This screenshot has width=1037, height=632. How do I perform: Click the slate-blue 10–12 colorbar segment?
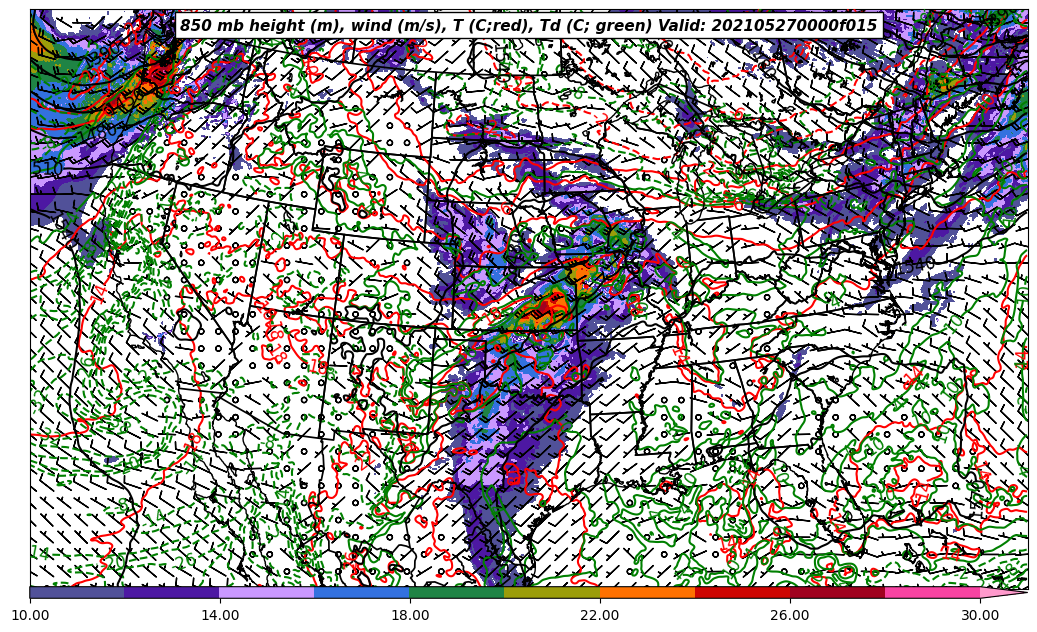tap(77, 592)
